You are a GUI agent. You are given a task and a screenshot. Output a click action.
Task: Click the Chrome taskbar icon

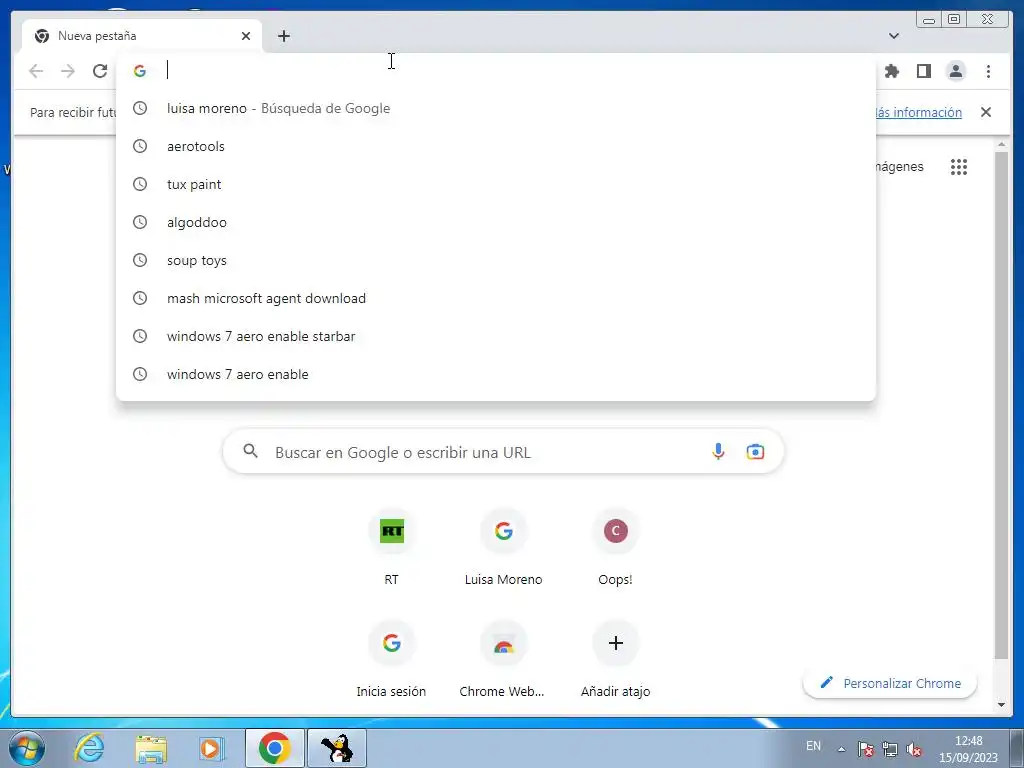point(274,748)
